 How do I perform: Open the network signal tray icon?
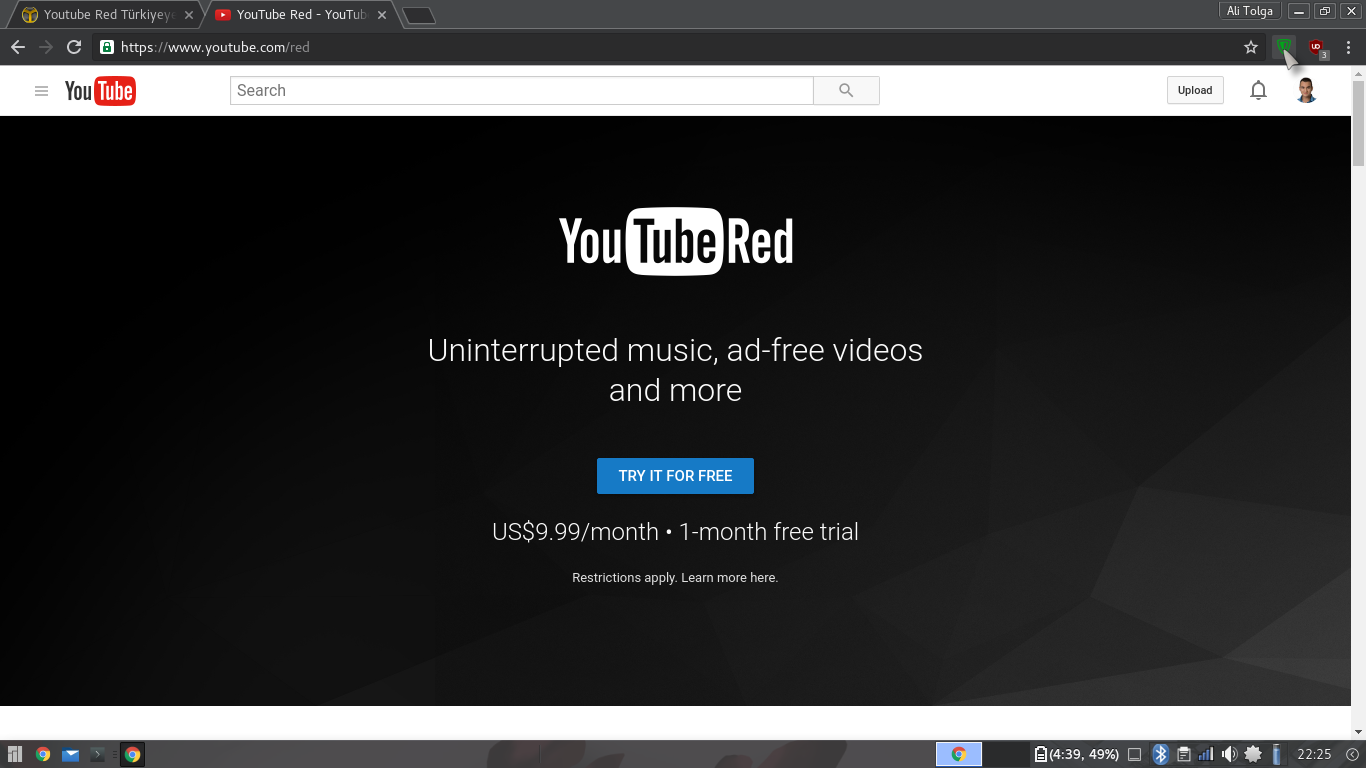coord(1206,754)
